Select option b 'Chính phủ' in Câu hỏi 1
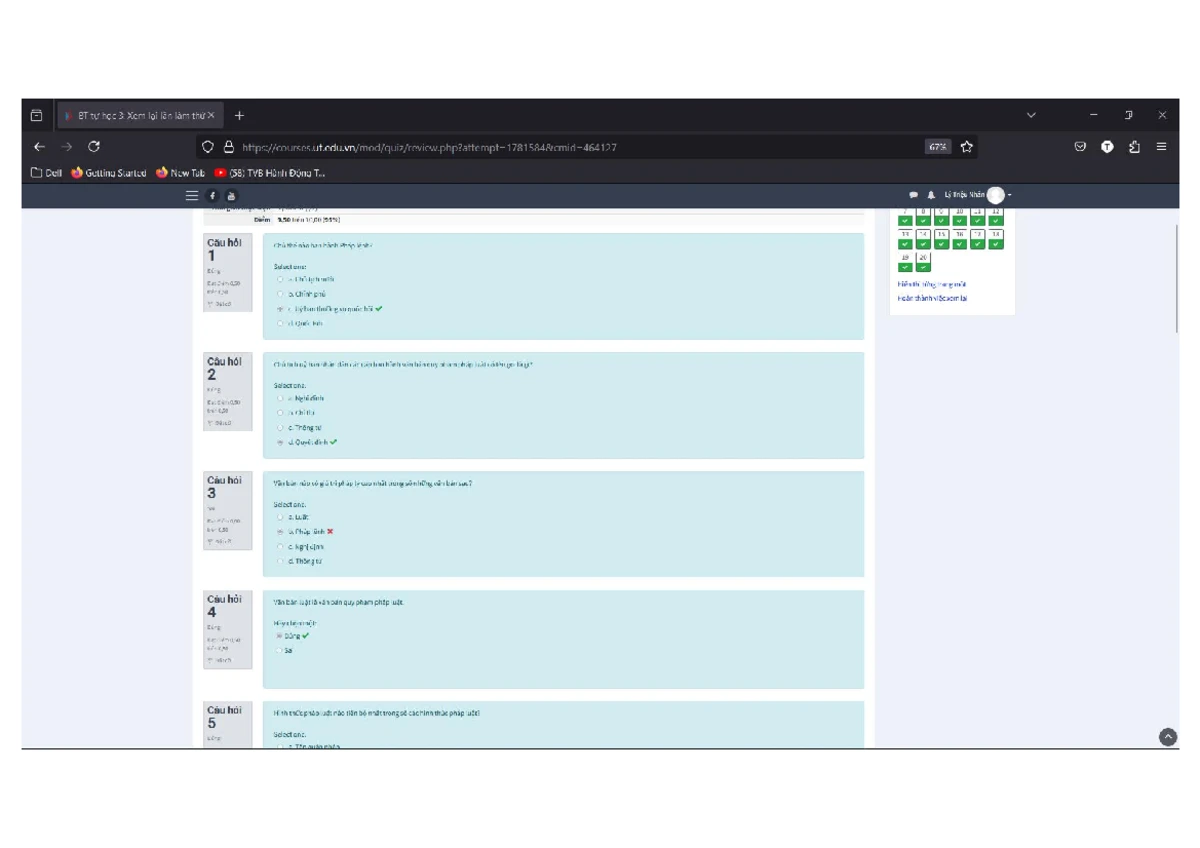The image size is (1200, 848). (x=281, y=294)
